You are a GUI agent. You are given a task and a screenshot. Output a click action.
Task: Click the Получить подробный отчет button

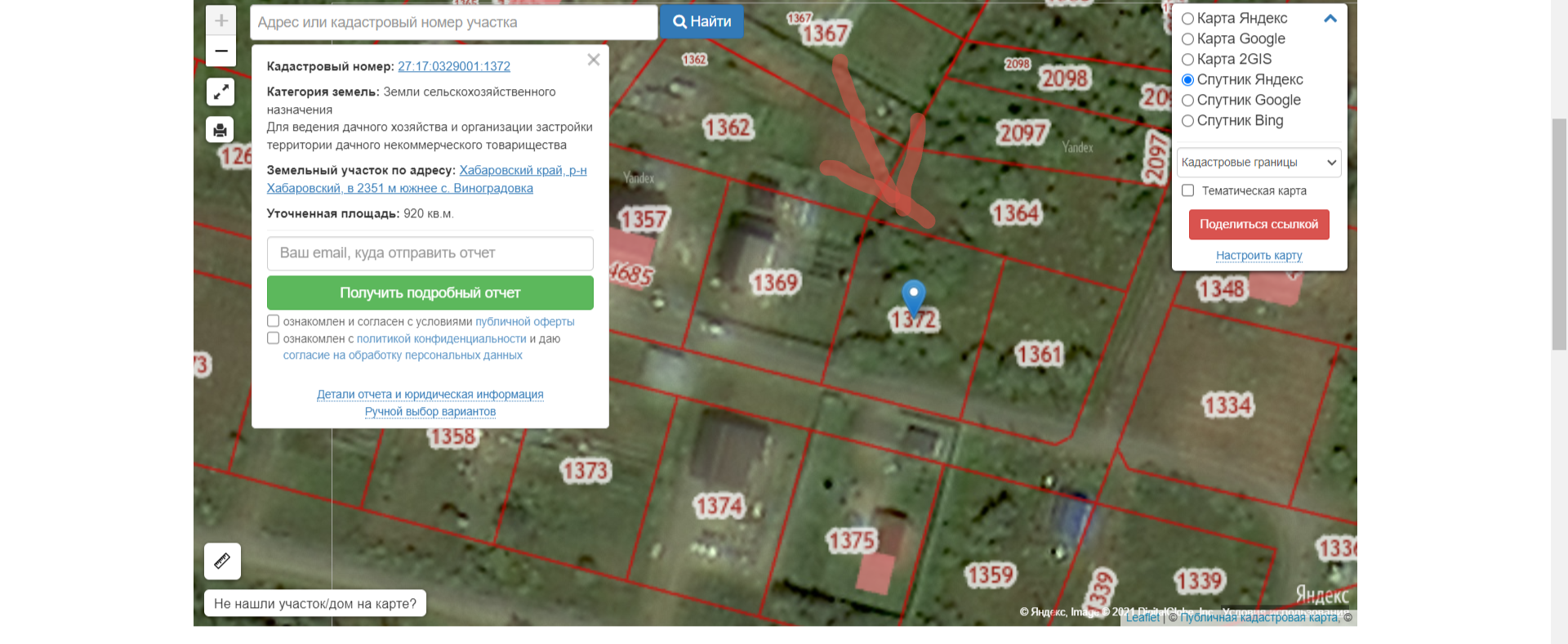click(x=430, y=293)
